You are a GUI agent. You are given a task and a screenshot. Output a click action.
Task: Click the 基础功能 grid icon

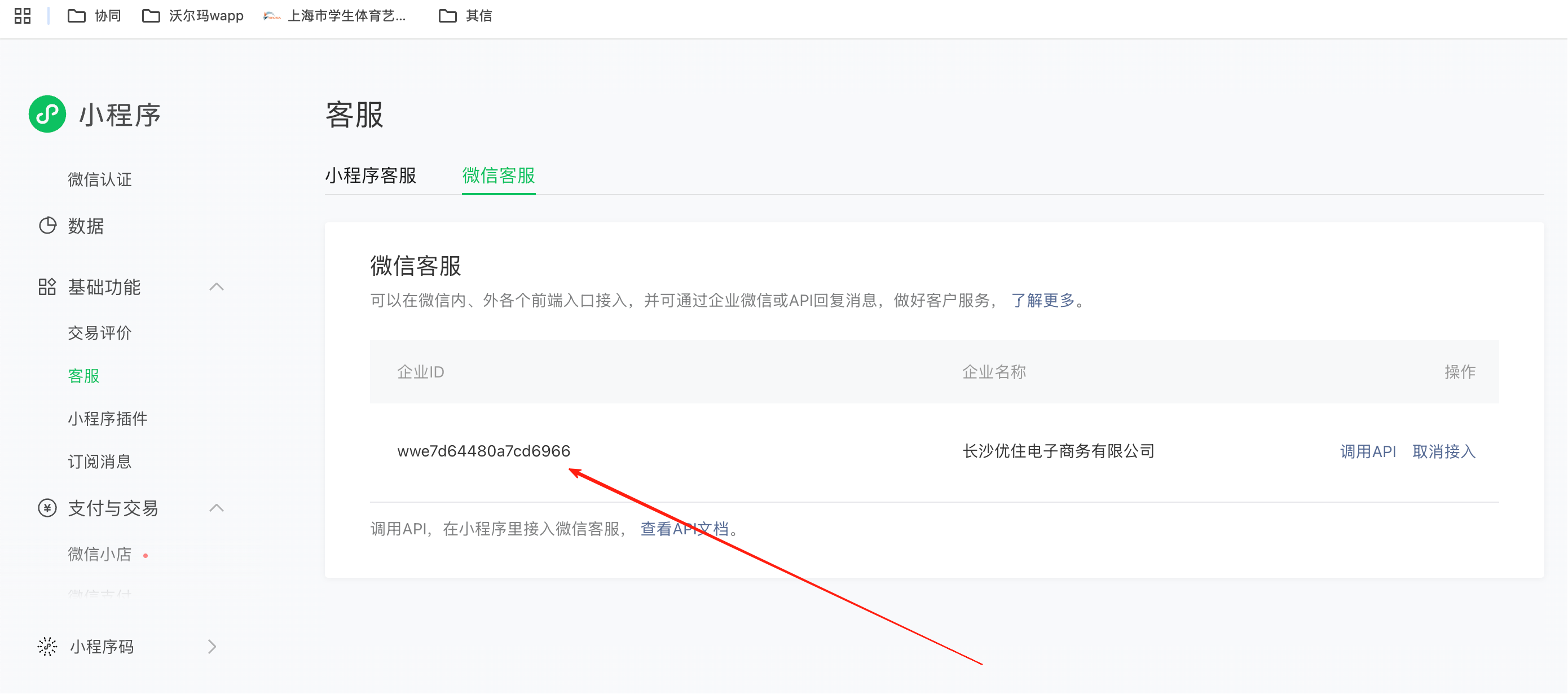(x=47, y=287)
